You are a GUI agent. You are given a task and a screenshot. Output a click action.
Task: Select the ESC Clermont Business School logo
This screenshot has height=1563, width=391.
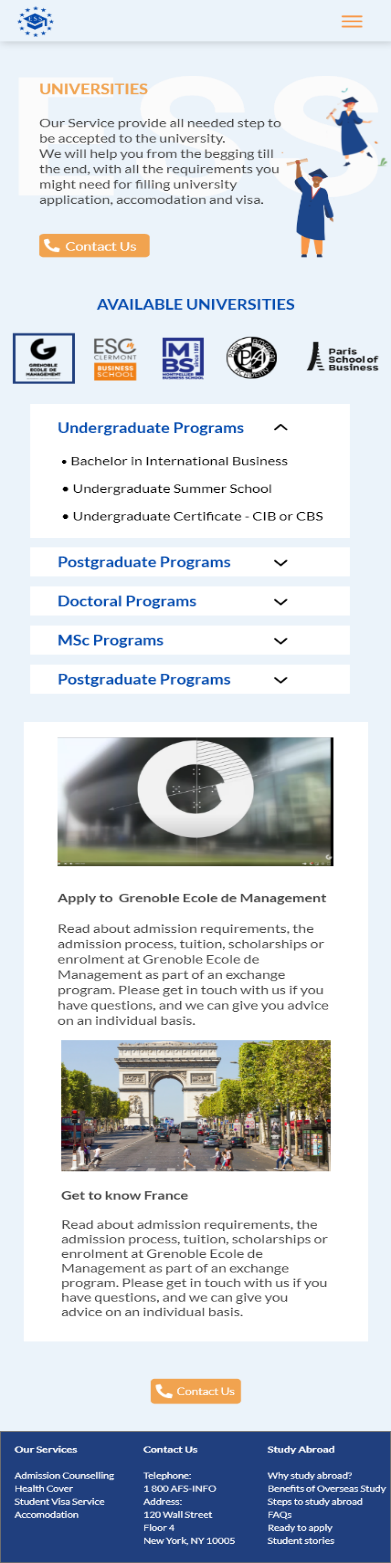(x=115, y=358)
